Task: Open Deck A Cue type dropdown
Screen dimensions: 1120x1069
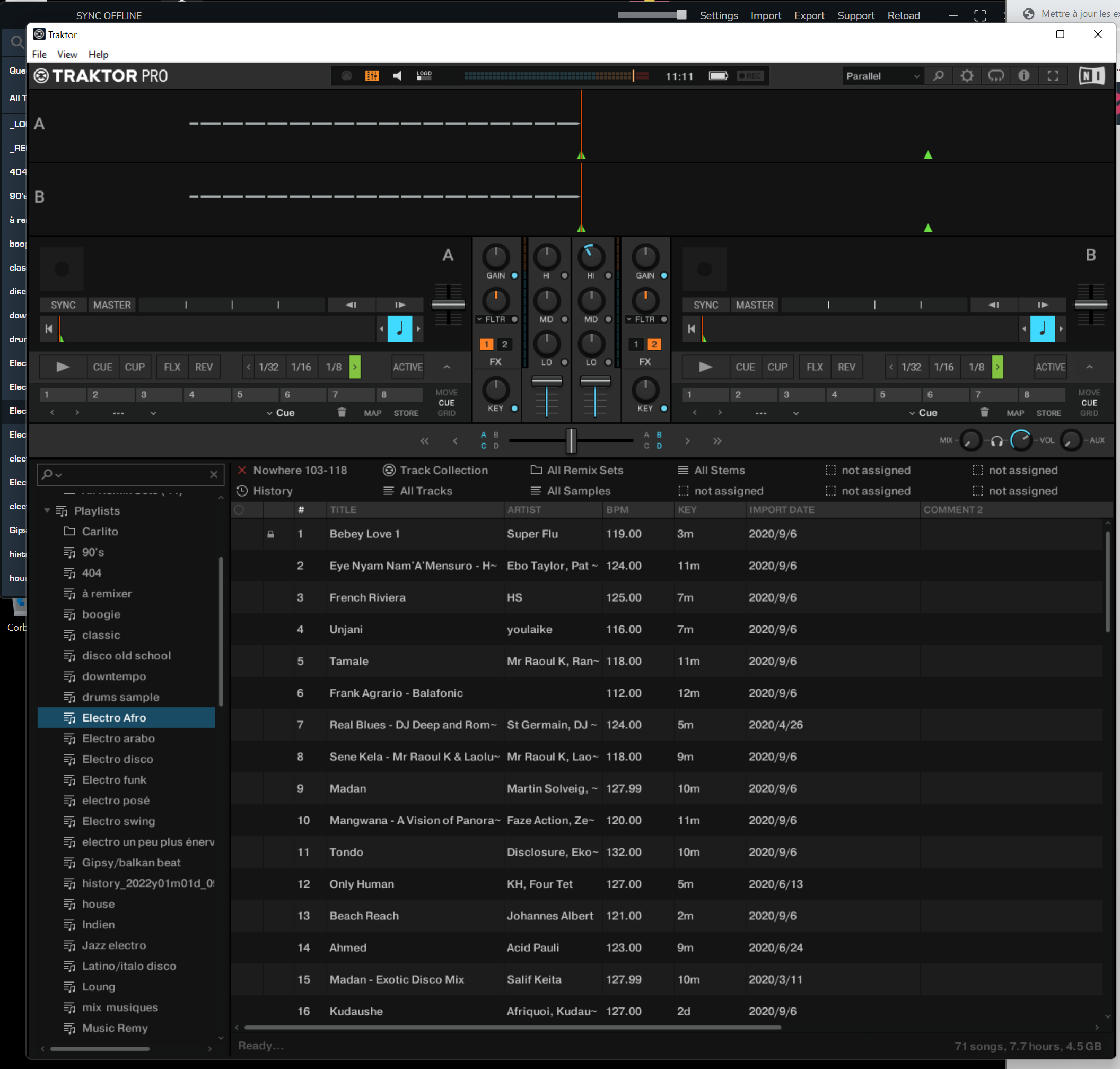Action: (281, 413)
